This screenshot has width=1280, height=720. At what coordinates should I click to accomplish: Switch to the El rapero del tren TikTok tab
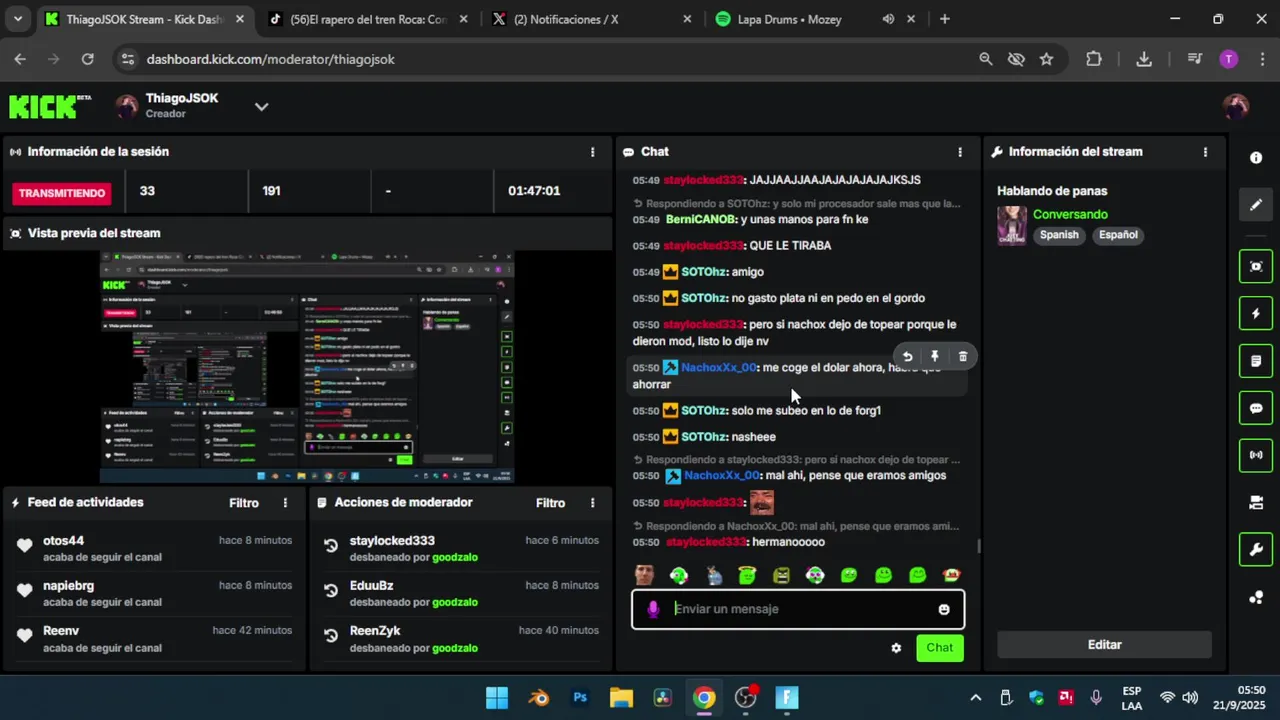(368, 19)
